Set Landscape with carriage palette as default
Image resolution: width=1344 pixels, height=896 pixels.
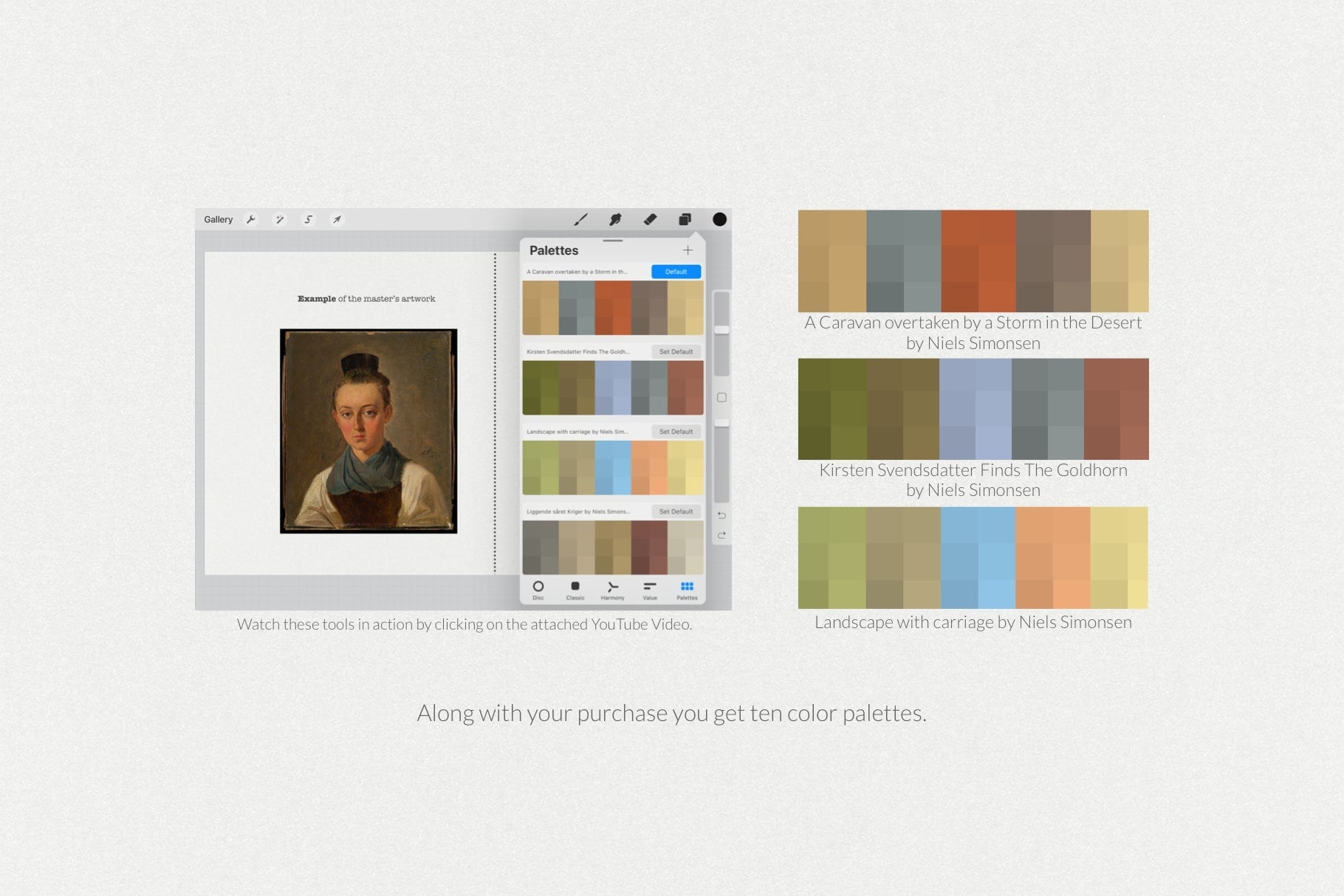[x=676, y=432]
